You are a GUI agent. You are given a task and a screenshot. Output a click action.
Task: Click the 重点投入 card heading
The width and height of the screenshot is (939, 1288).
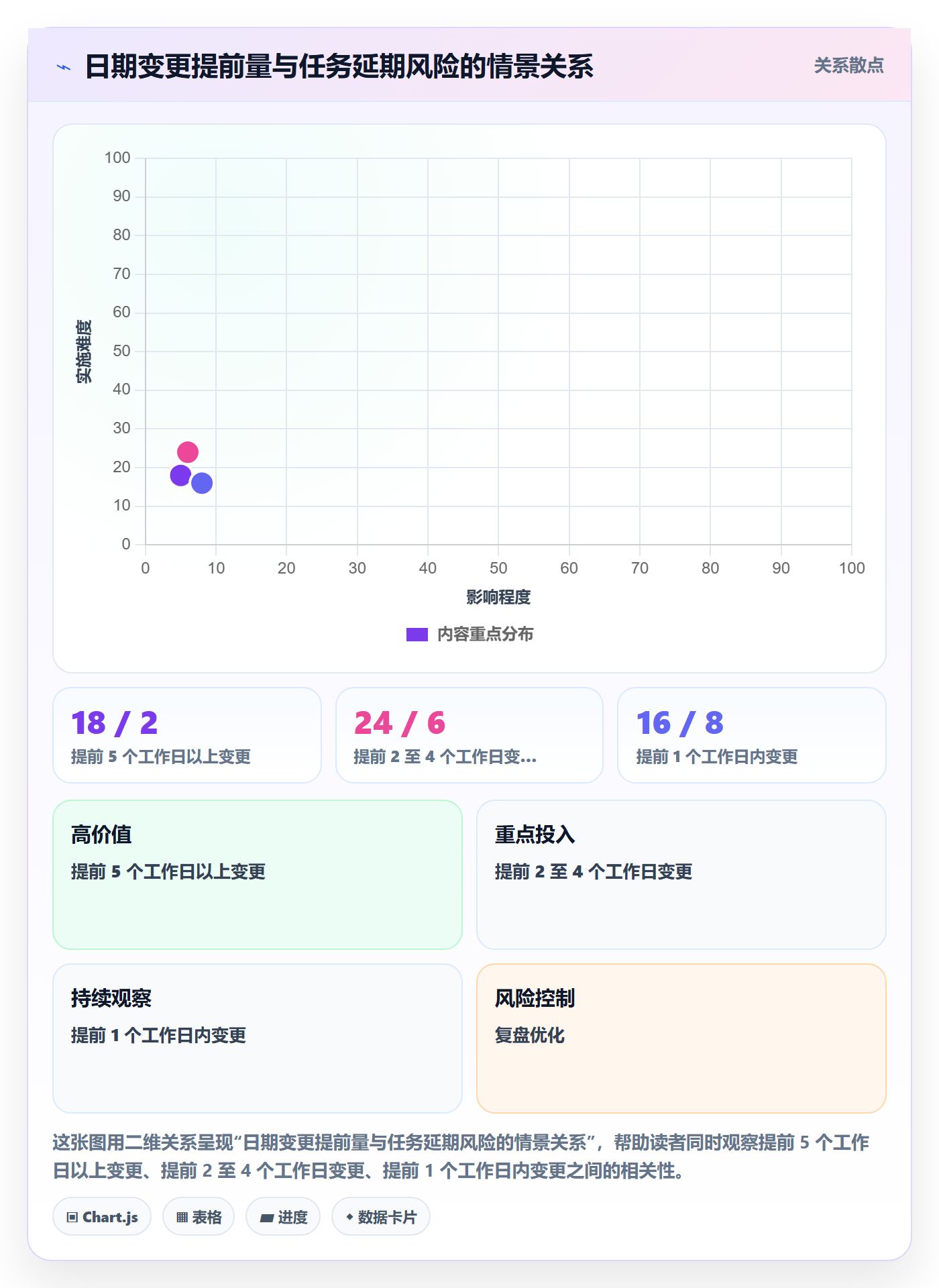point(535,835)
